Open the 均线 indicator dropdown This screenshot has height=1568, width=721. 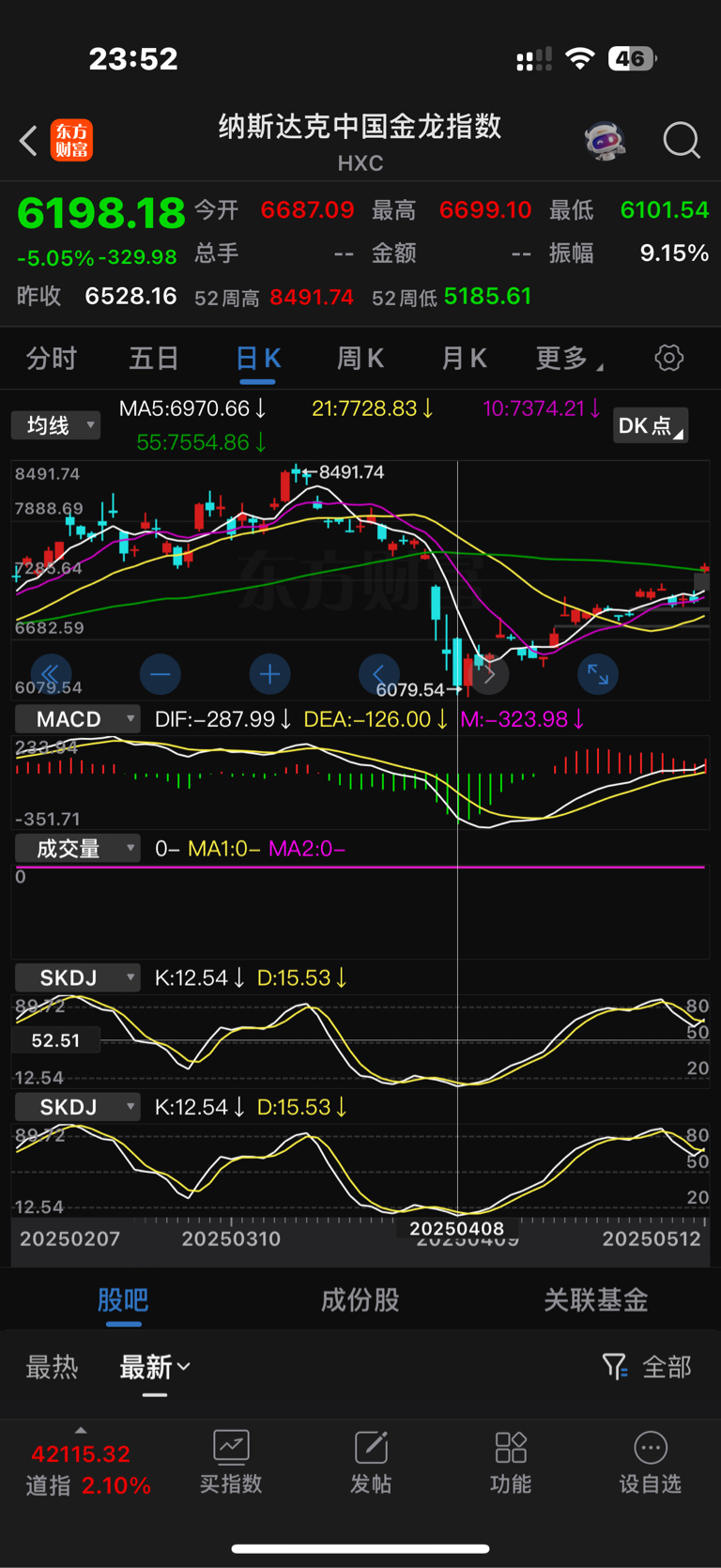pyautogui.click(x=55, y=425)
